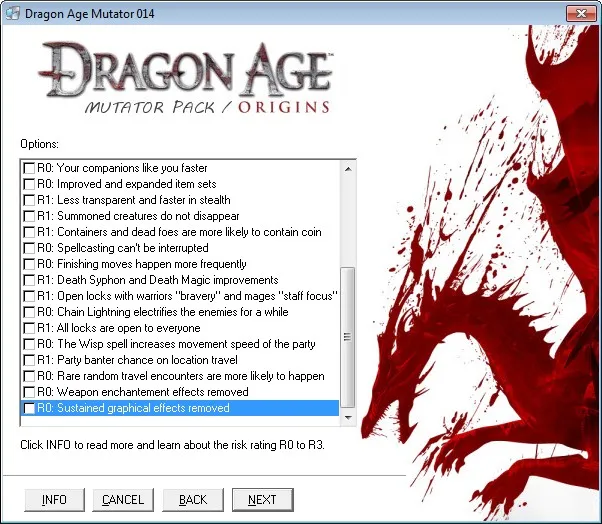Viewport: 602px width, 524px height.
Task: Toggle 'Spellcasting can't be interrupted' checkbox
Action: 29,248
